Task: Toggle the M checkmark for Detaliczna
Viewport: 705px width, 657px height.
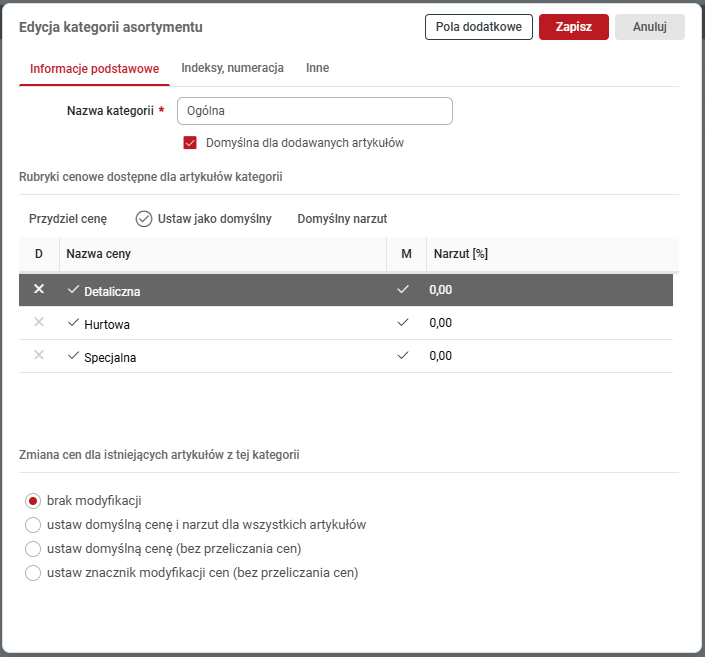Action: click(x=403, y=289)
